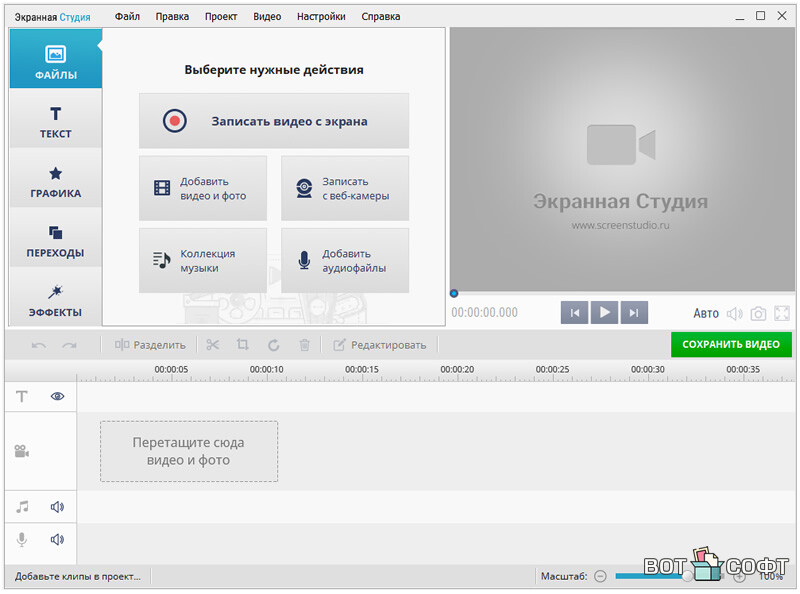Jump to previous frame in player
Viewport: 800px width, 594px height.
(x=574, y=313)
